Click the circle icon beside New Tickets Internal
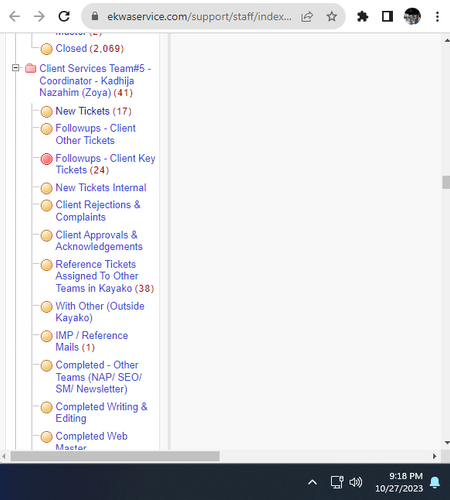This screenshot has width=450, height=500. point(46,188)
